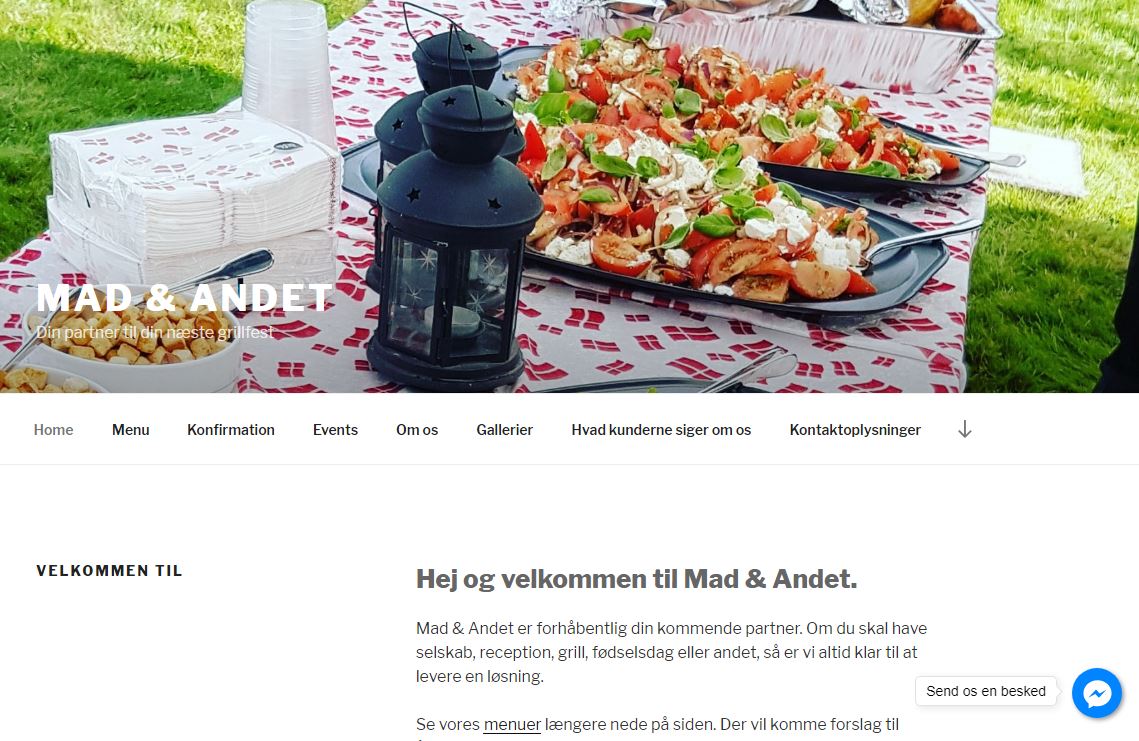Click the napkin stack in the header photo
Screen dimensions: 1139x741
coord(195,195)
